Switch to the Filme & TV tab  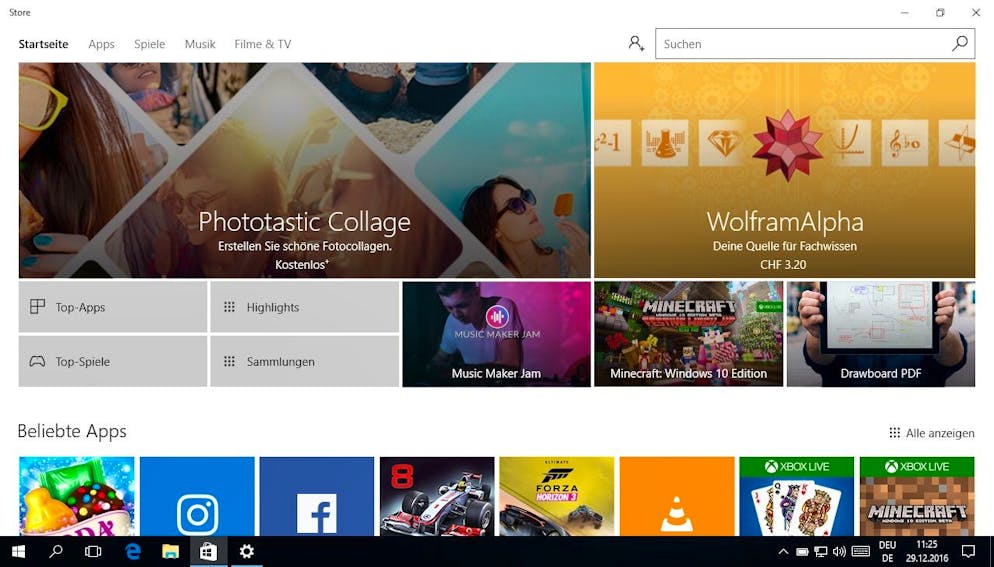tap(263, 44)
